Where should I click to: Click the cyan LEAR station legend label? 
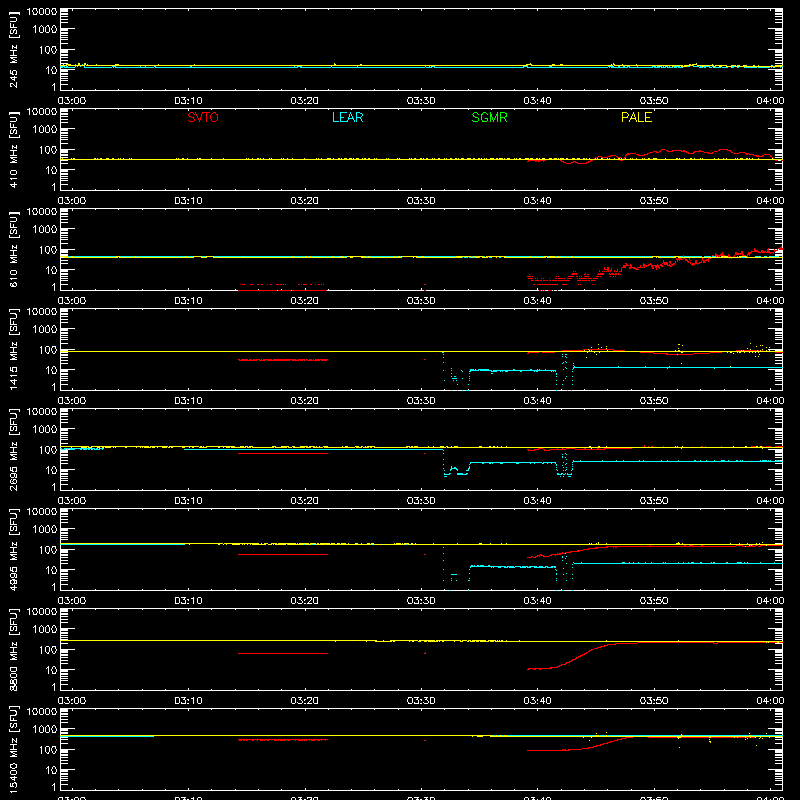tap(347, 117)
